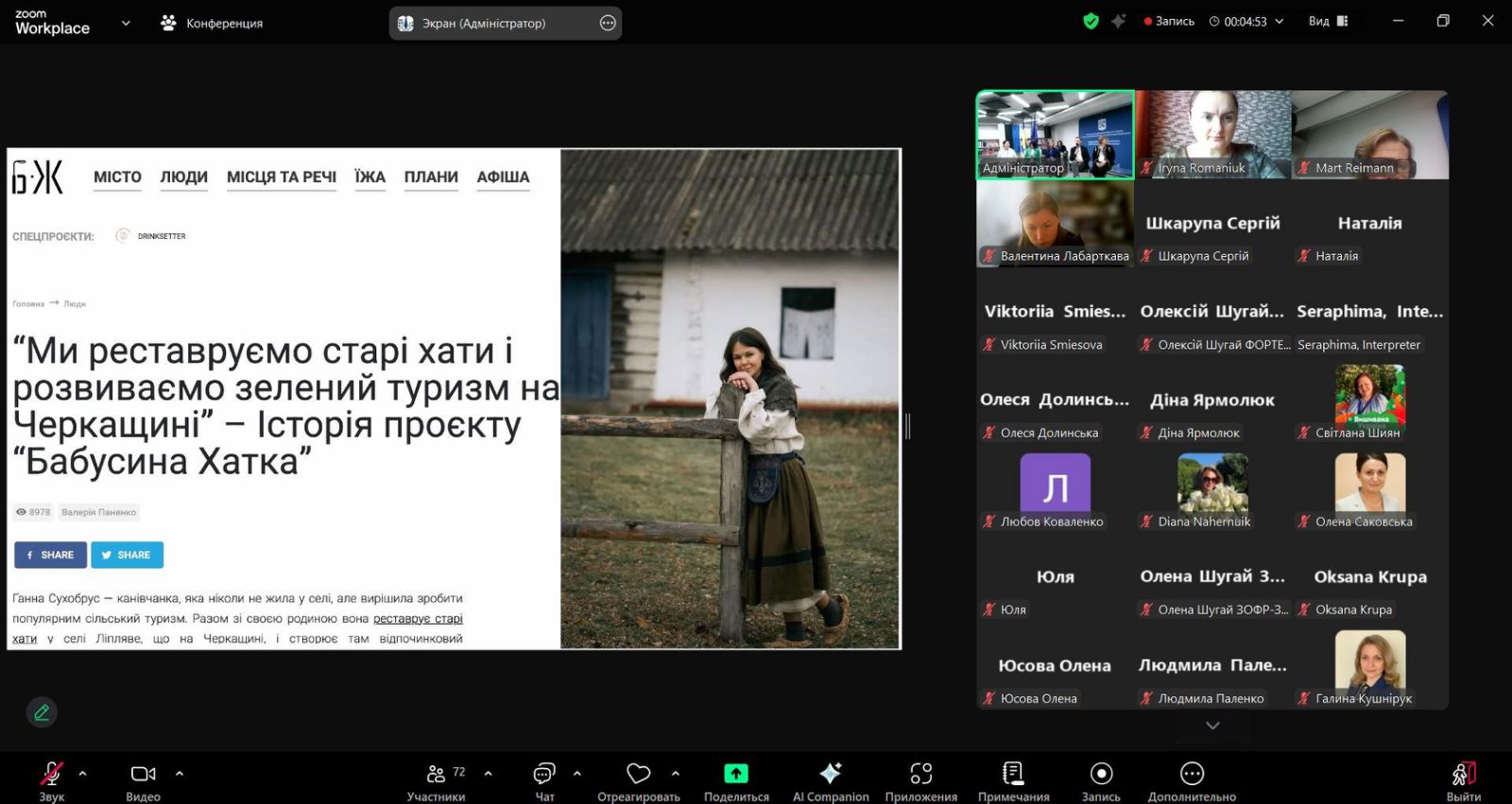Open the screen share options ellipsis
The image size is (1512, 804).
click(608, 24)
